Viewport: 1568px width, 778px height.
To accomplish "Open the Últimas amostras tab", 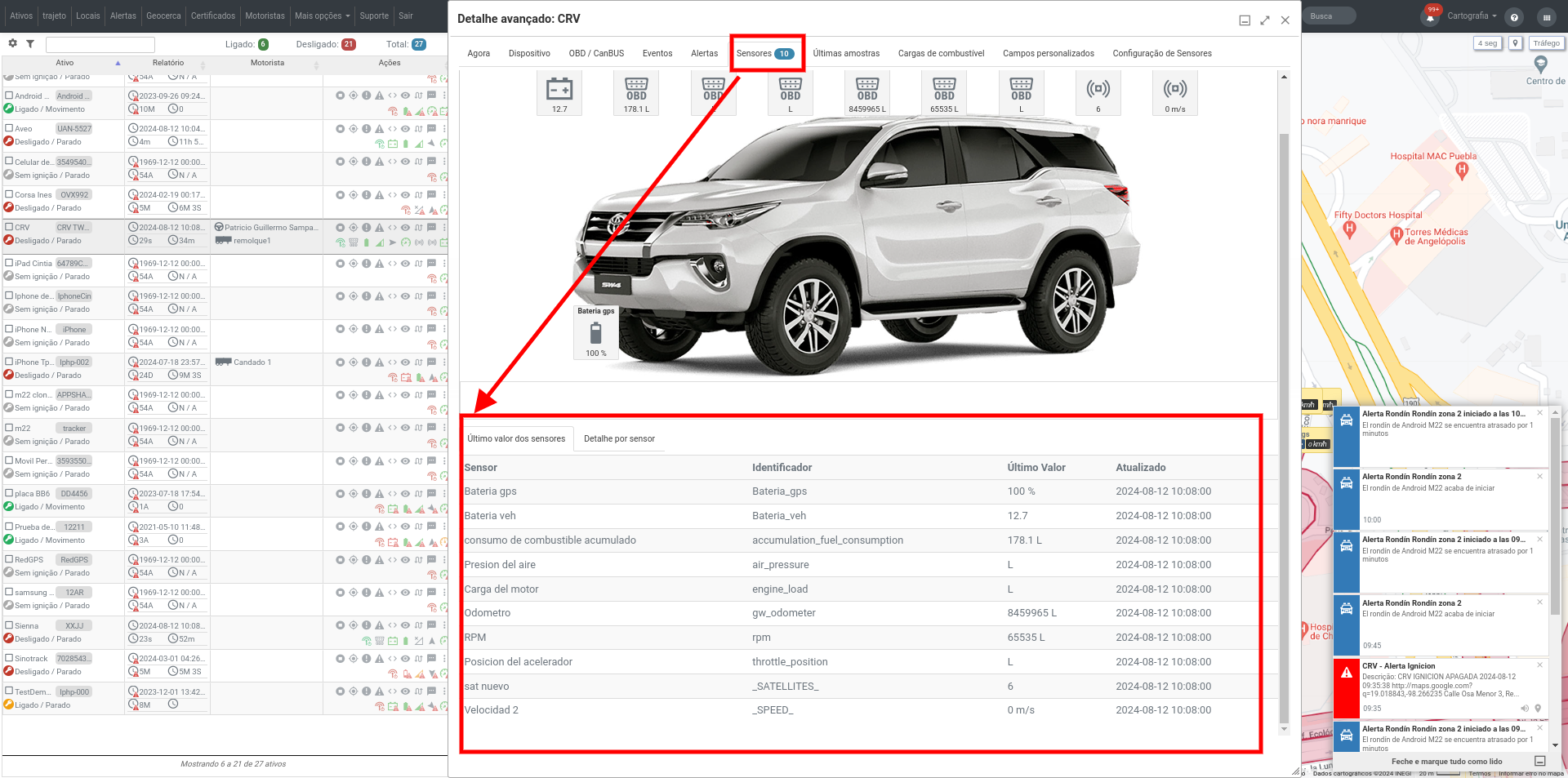I will [x=846, y=53].
